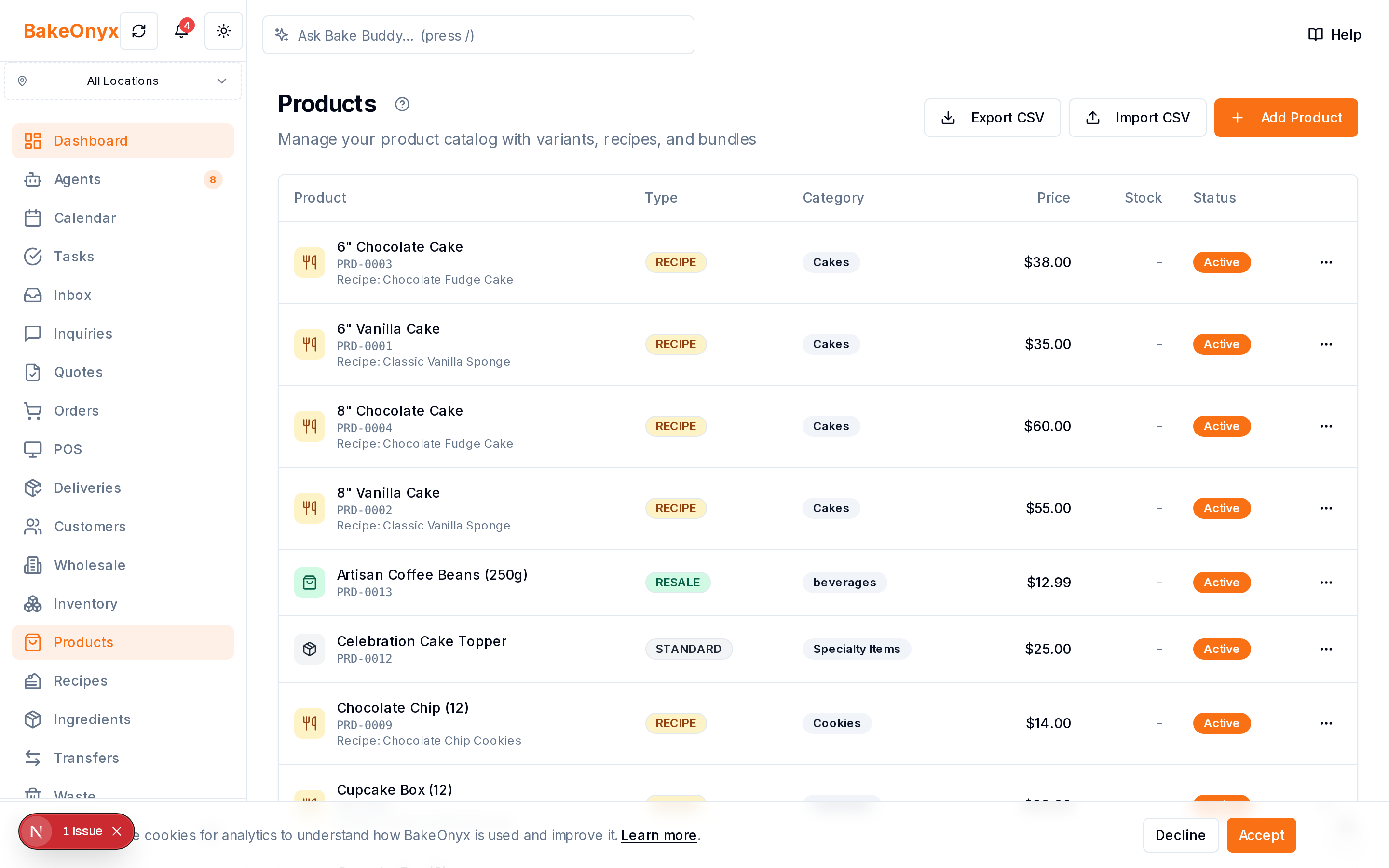This screenshot has height=868, width=1389.
Task: Open the POS monitor icon in sidebar
Action: coord(33,449)
